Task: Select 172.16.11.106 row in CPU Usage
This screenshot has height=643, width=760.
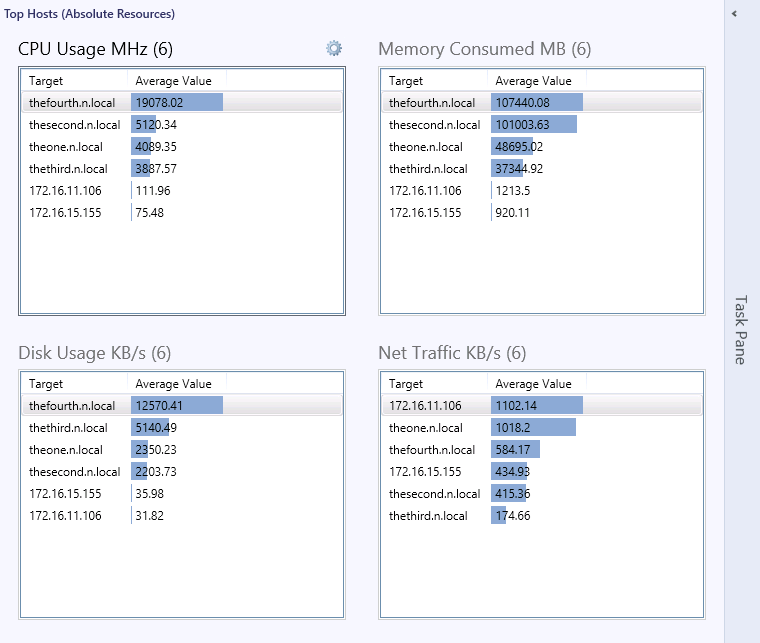Action: coord(65,191)
